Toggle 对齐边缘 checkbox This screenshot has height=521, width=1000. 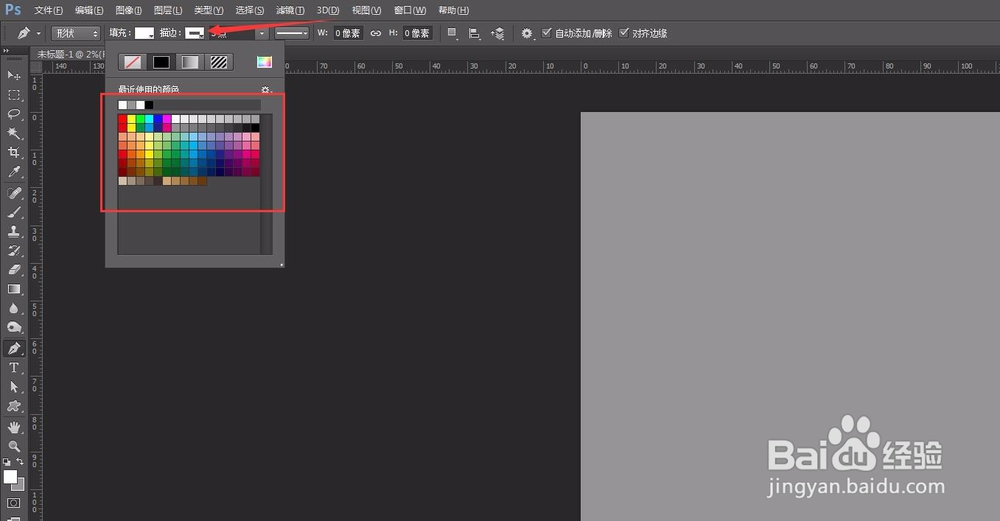(624, 33)
